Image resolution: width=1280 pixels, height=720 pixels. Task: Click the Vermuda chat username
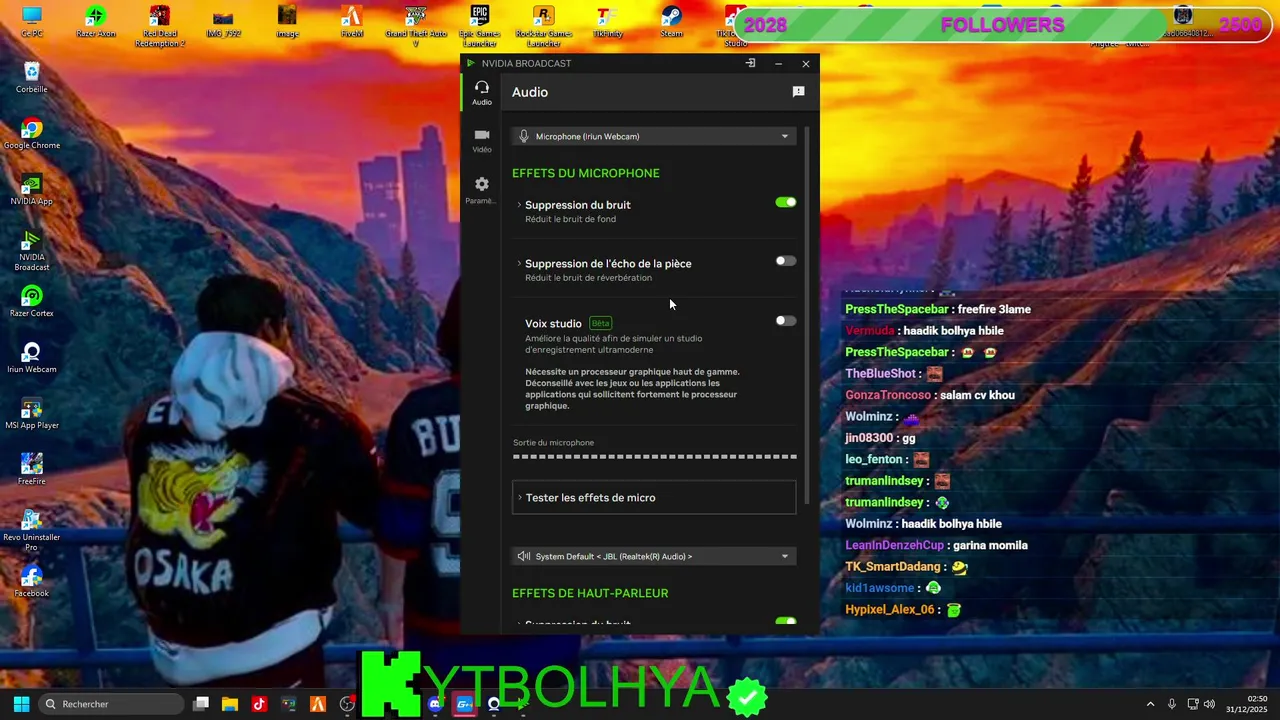[x=869, y=331]
